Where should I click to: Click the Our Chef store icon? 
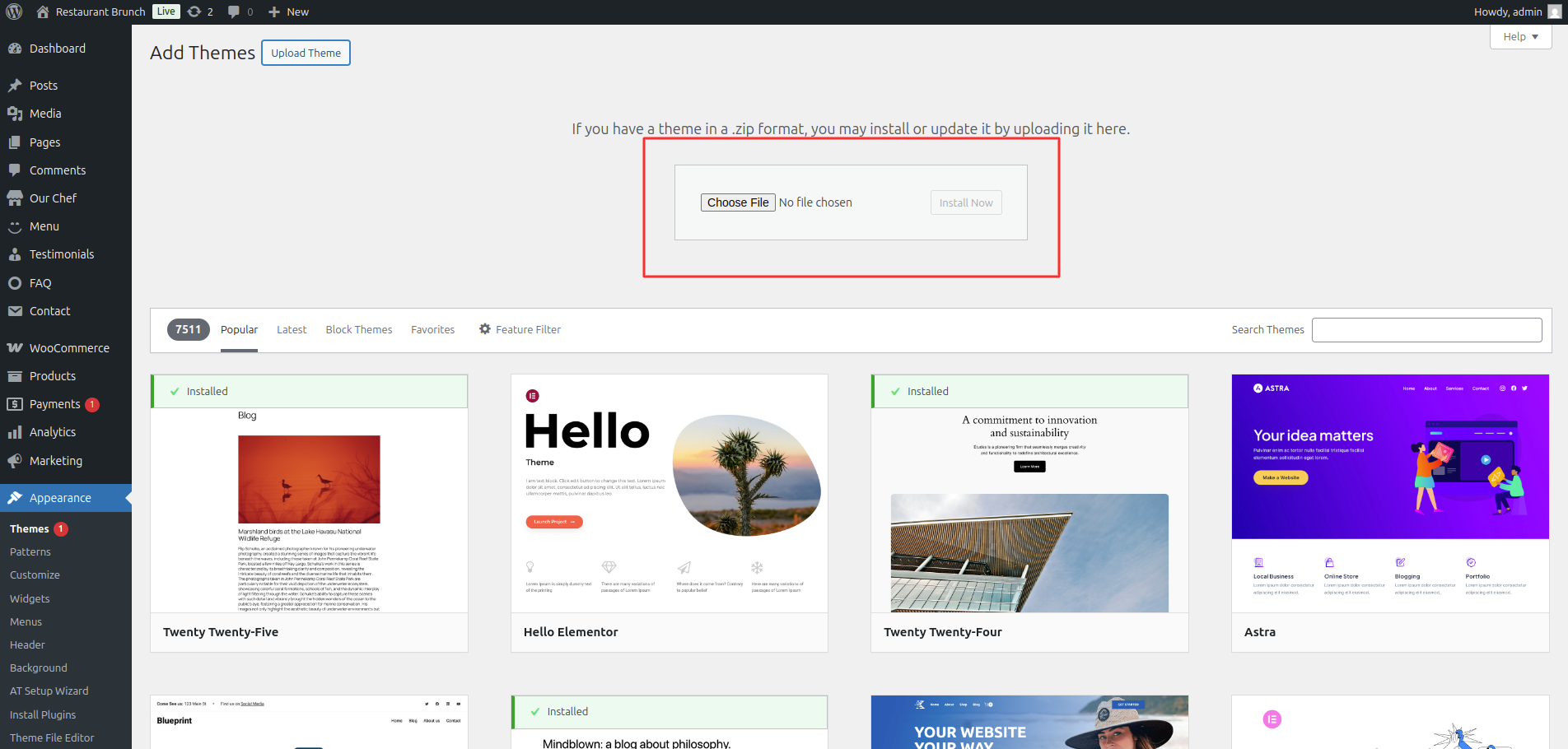(x=15, y=198)
